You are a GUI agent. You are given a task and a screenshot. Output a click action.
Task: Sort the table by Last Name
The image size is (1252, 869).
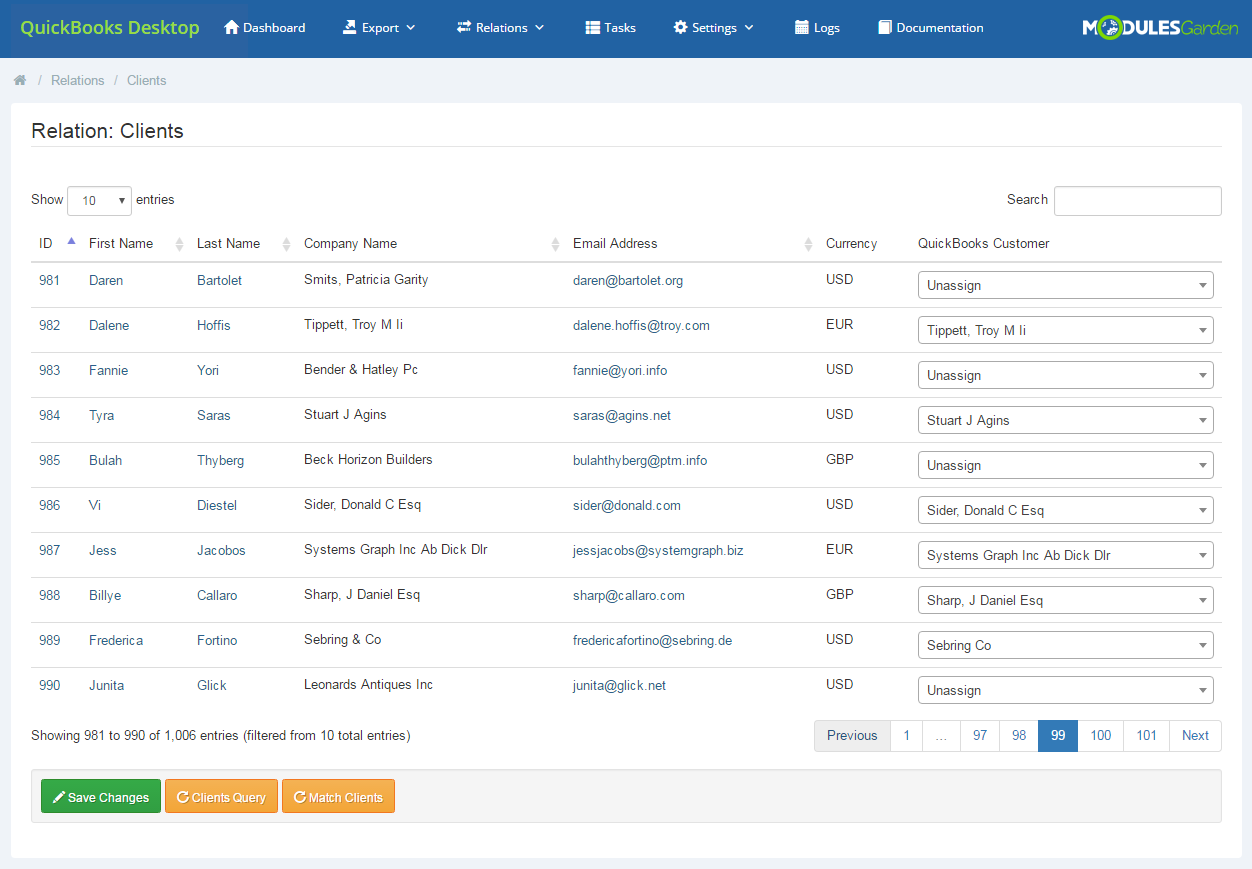pos(228,243)
